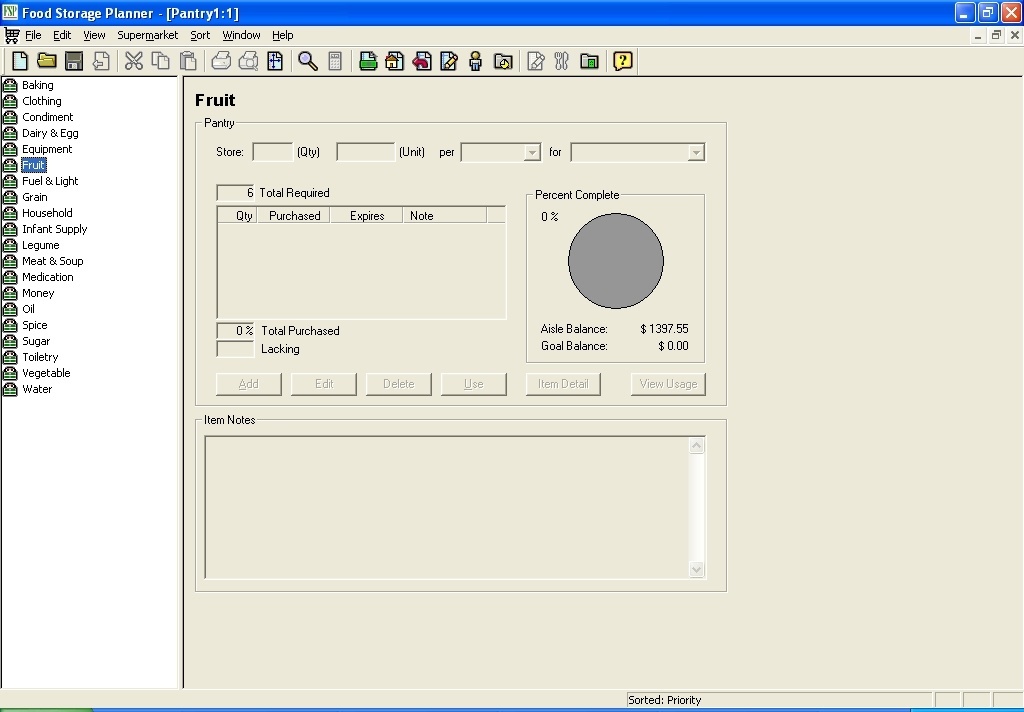Screen dimensions: 1024x712
Task: Open the per unit dropdown
Action: (x=500, y=152)
